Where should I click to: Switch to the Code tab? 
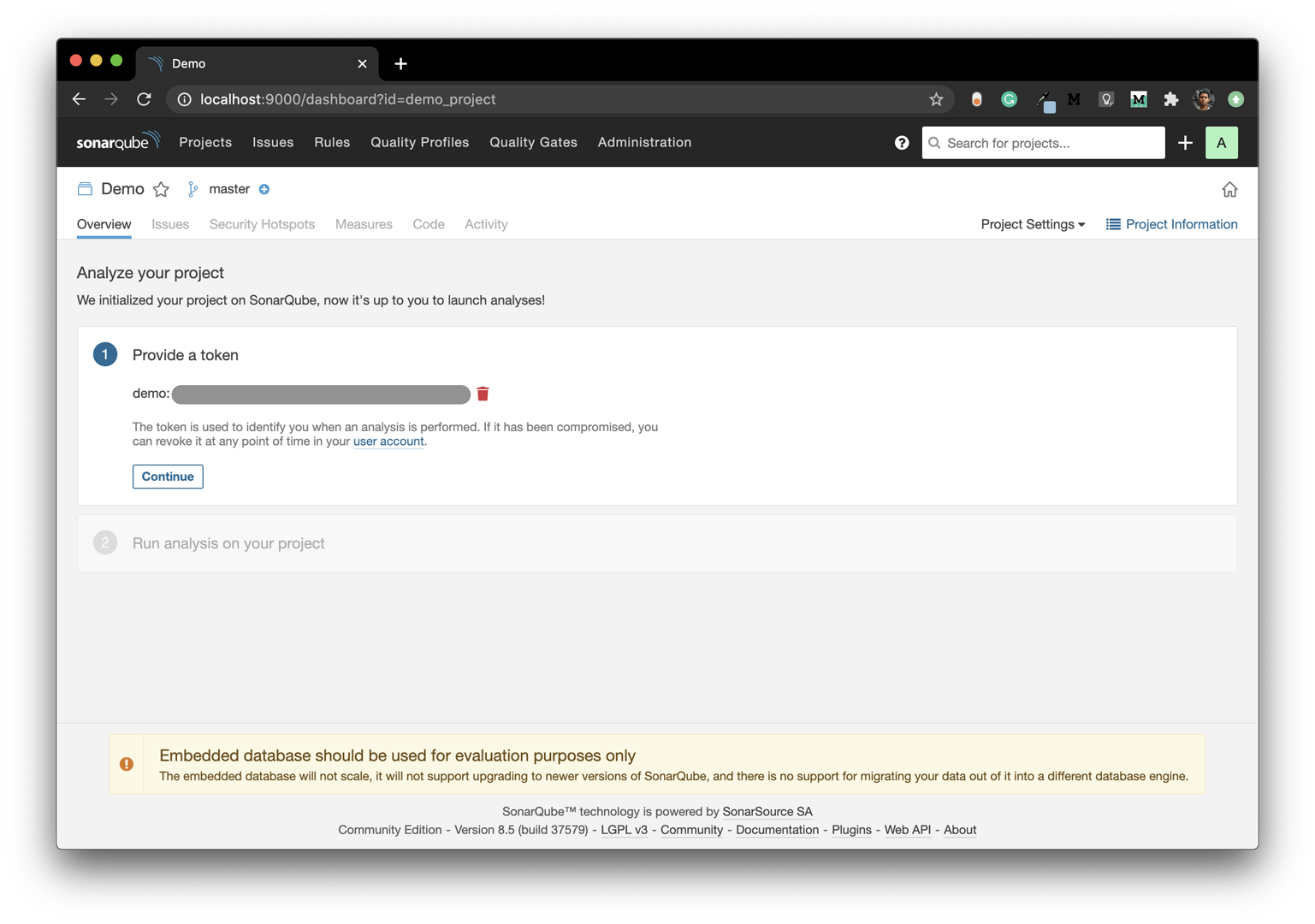pos(429,224)
